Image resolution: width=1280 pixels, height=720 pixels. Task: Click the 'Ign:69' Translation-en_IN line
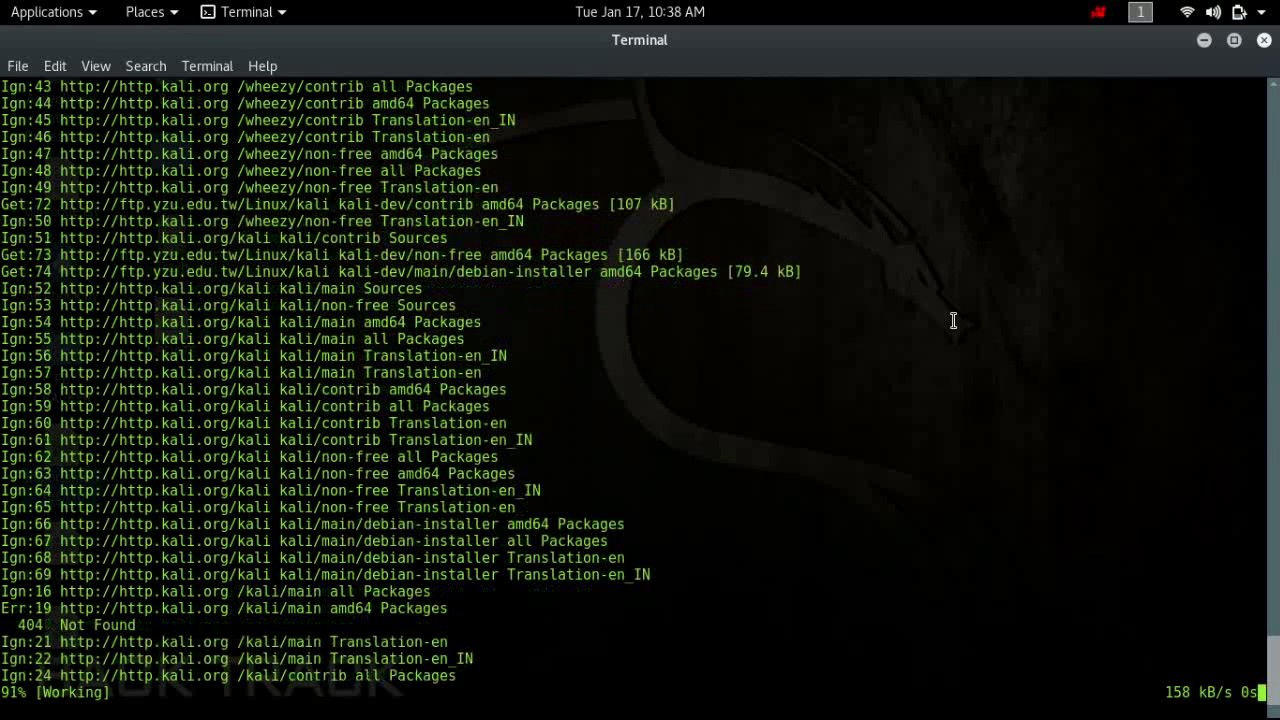(x=325, y=575)
